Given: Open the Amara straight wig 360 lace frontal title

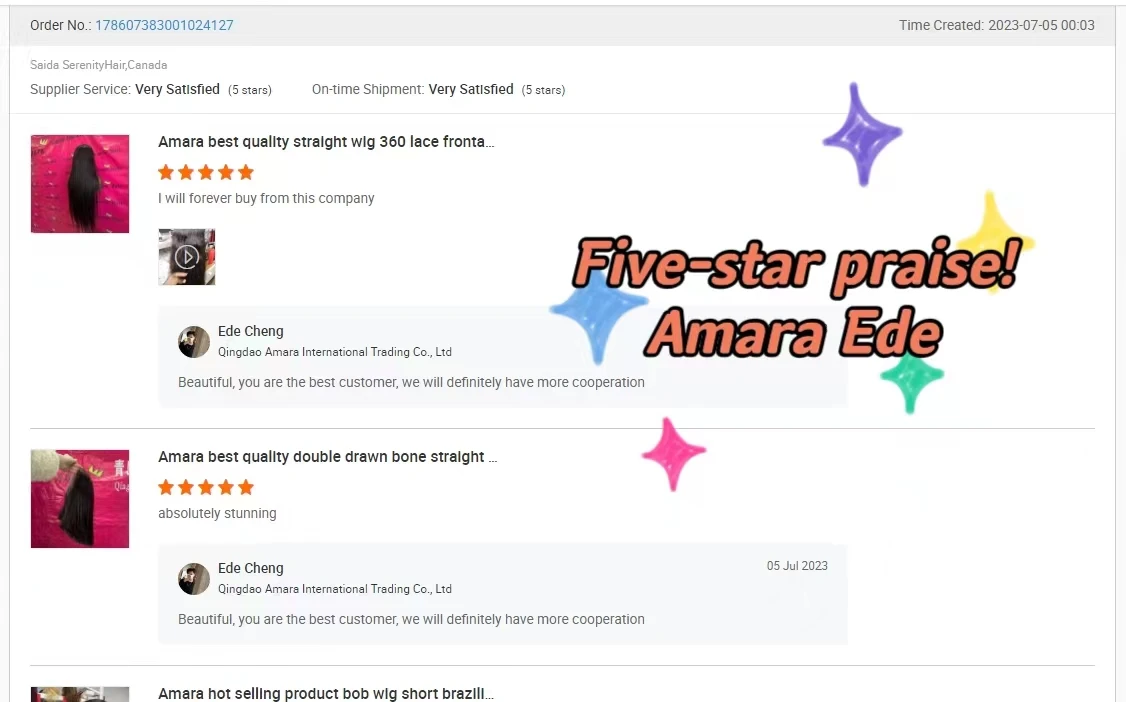Looking at the screenshot, I should (x=326, y=142).
